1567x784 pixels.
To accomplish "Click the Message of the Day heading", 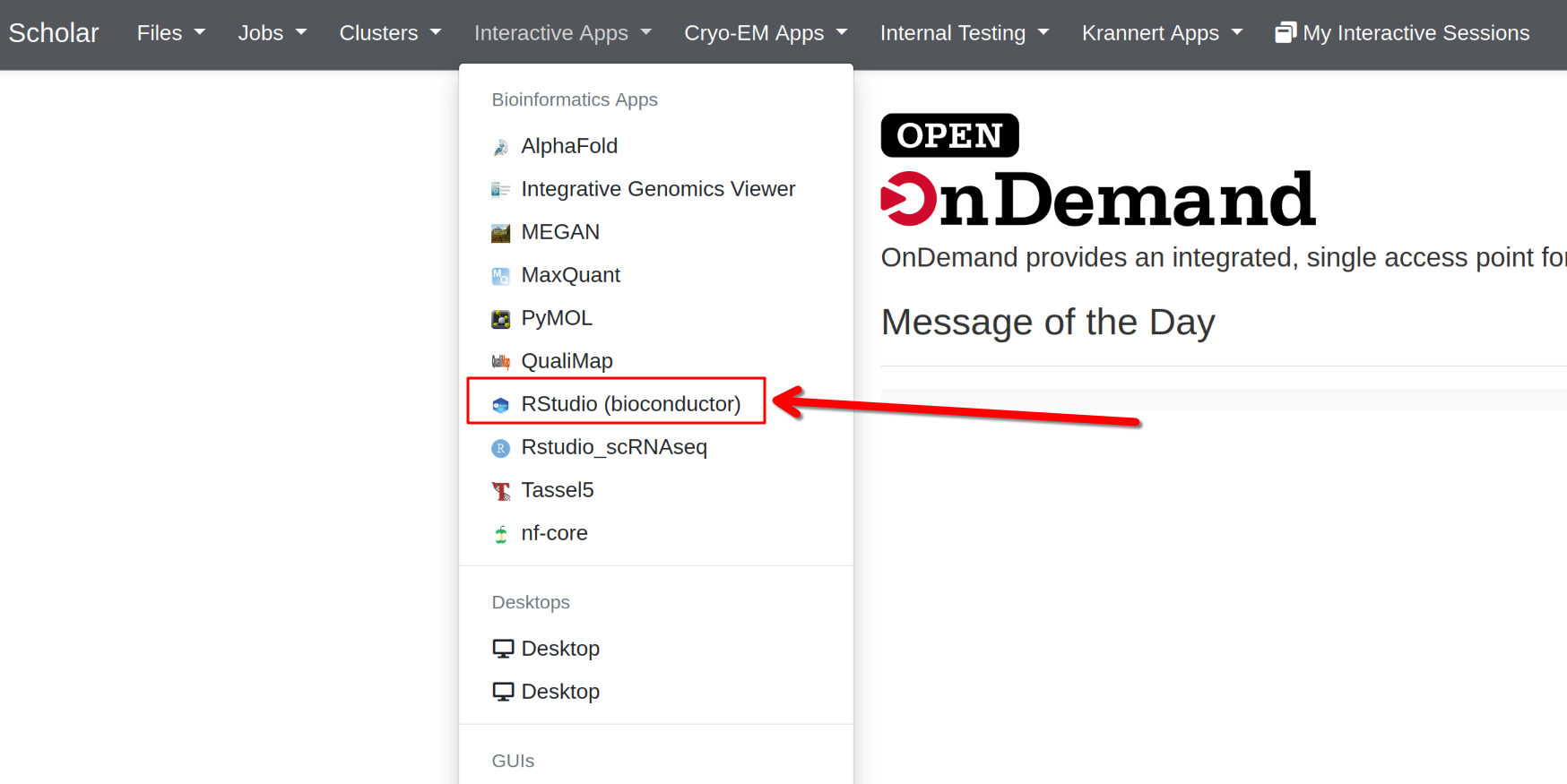I will tap(1048, 322).
